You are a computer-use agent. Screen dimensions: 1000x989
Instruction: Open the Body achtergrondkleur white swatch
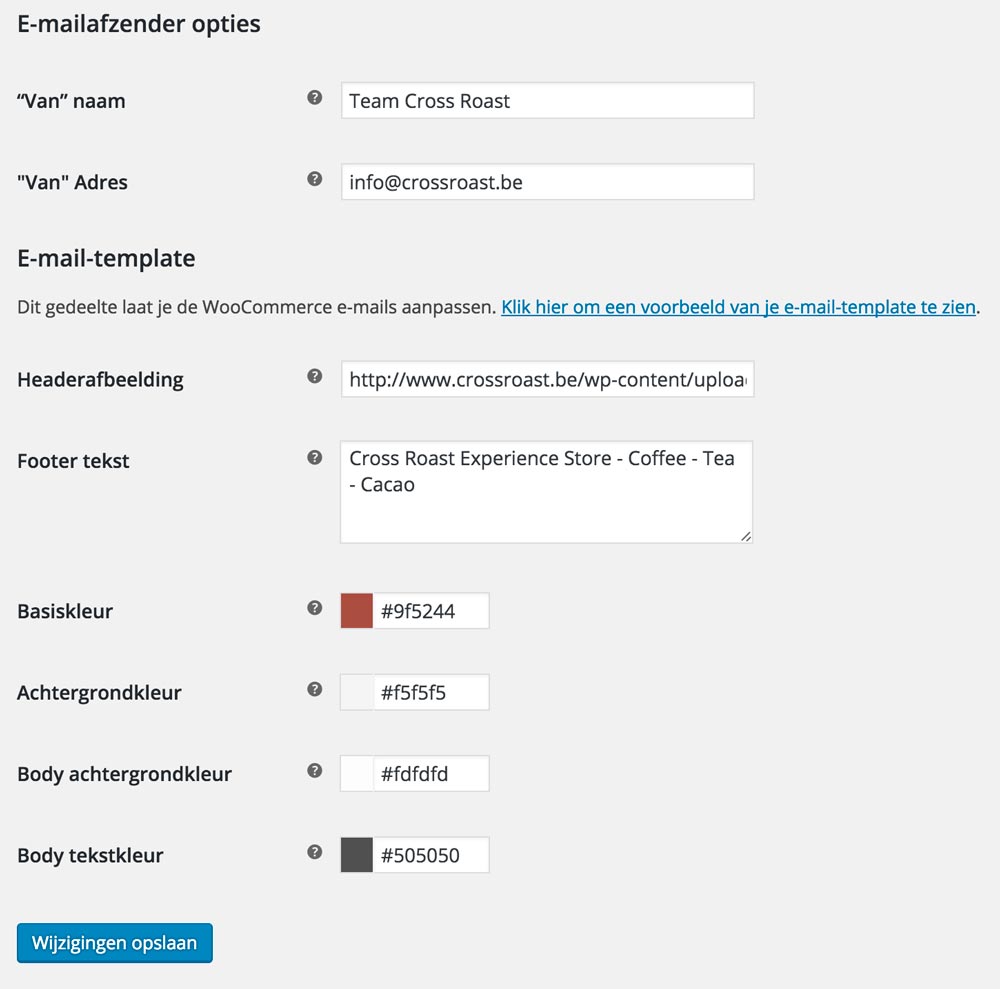click(x=357, y=774)
